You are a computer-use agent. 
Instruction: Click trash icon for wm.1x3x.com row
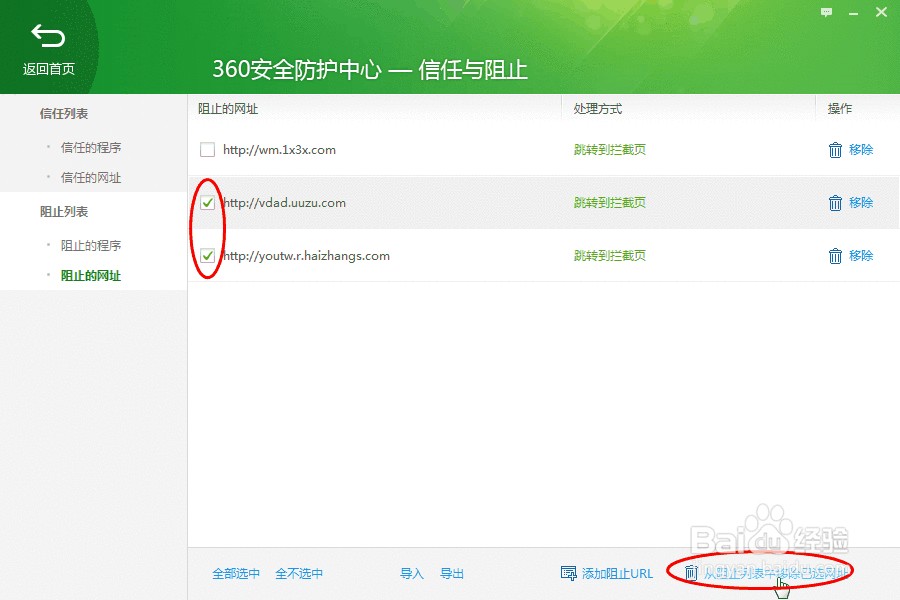point(835,150)
